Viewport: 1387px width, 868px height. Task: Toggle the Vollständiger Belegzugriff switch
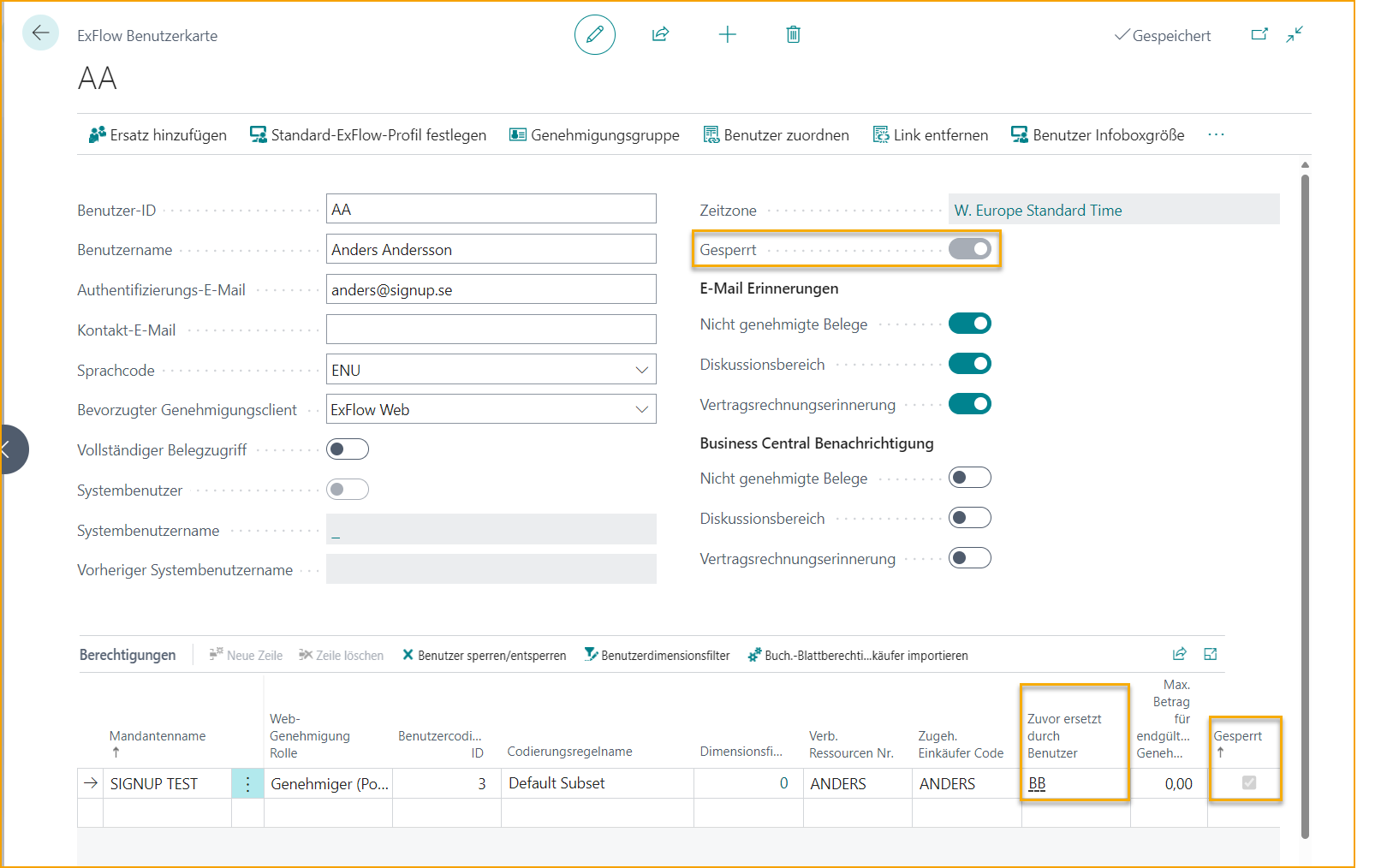pos(348,449)
